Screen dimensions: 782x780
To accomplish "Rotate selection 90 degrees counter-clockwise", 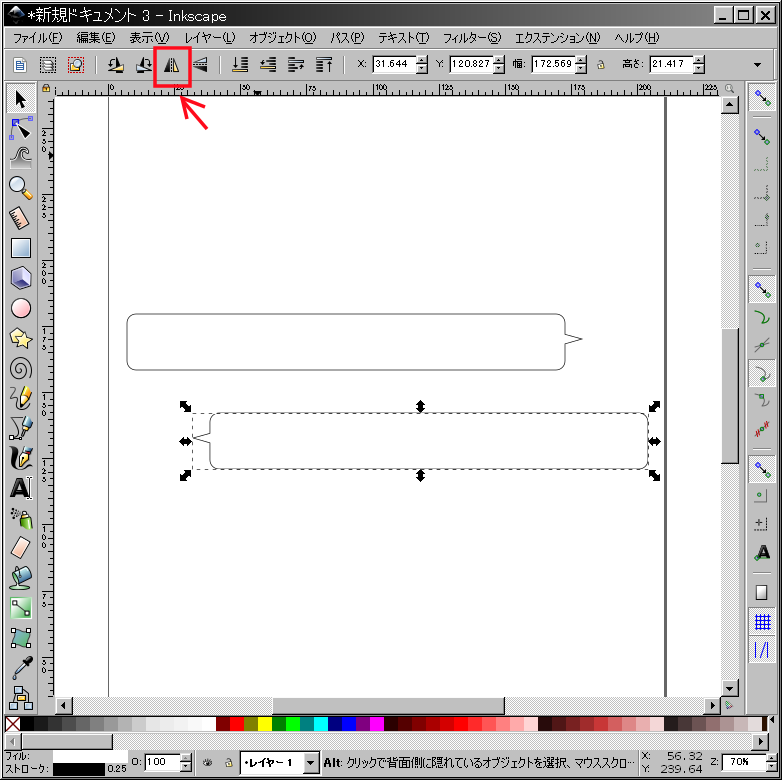I will (x=116, y=64).
